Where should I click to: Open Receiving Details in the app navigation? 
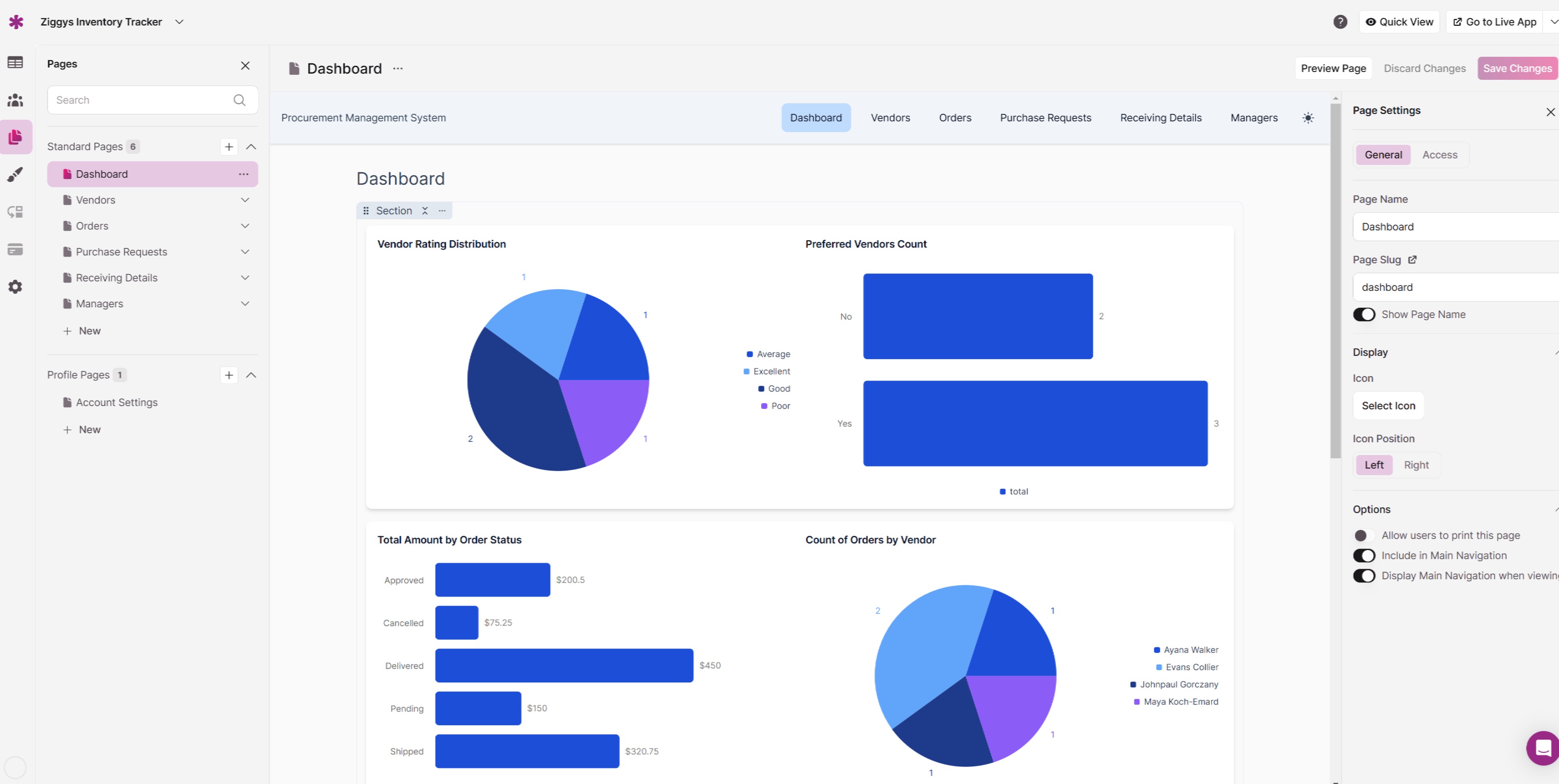(1161, 118)
